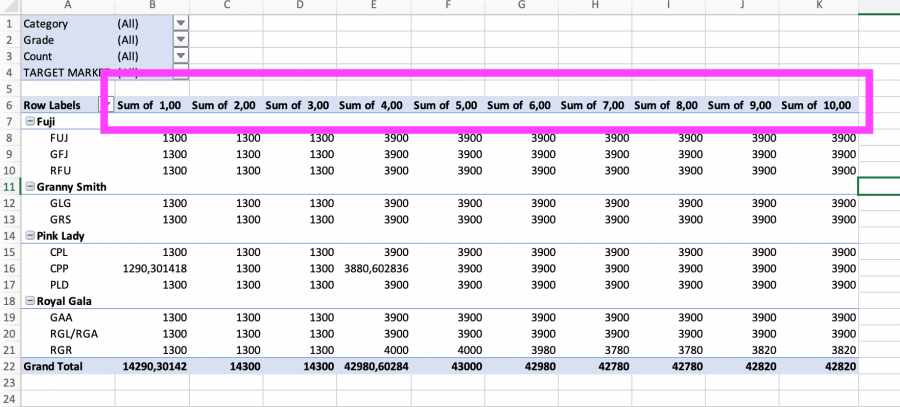Collapse the Pink Lady group
This screenshot has width=900, height=407.
[x=30, y=235]
